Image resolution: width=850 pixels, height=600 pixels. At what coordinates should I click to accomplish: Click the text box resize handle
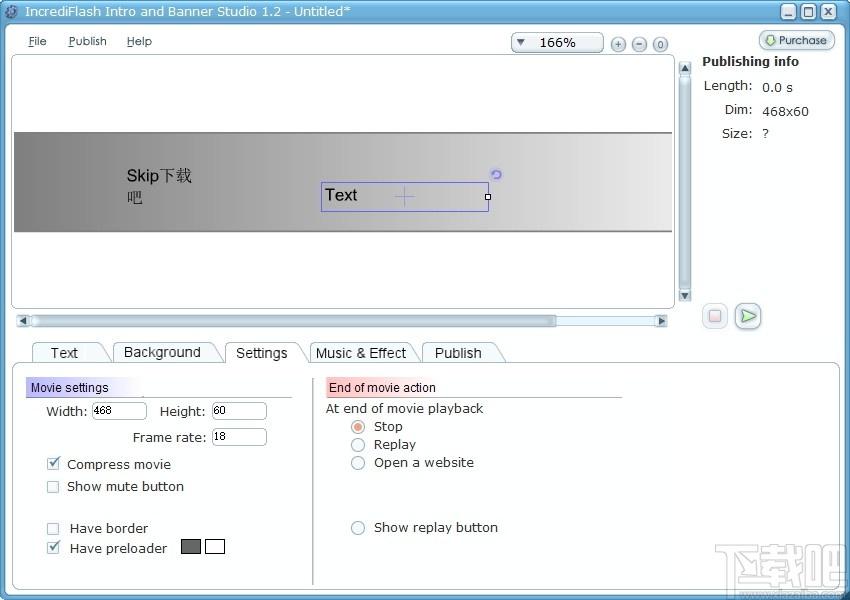[x=488, y=197]
